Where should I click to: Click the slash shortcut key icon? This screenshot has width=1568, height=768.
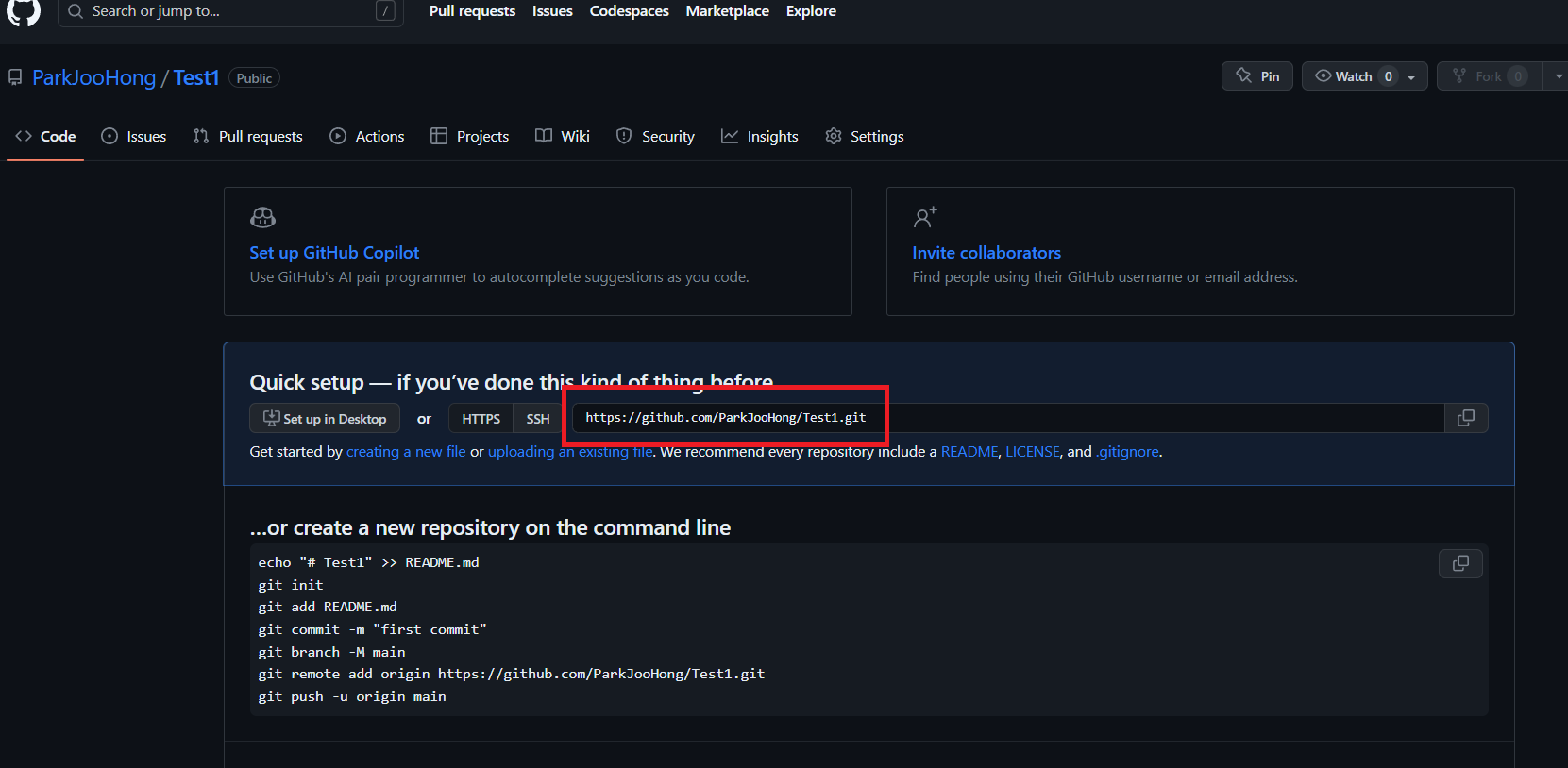[385, 11]
